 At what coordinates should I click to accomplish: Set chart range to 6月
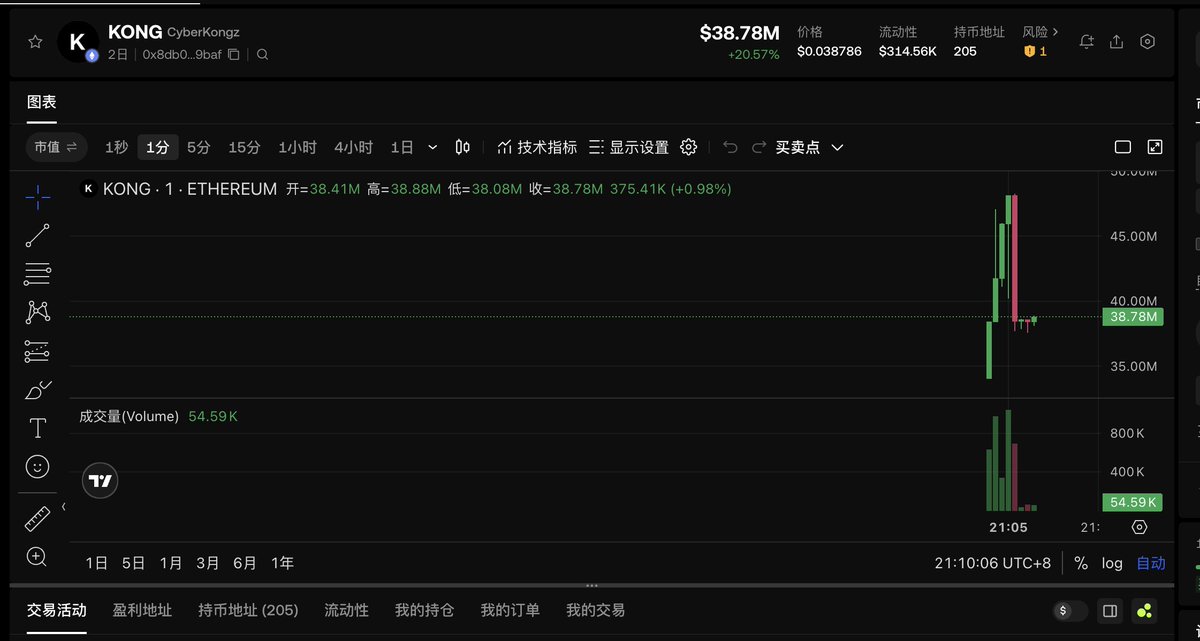pyautogui.click(x=245, y=563)
